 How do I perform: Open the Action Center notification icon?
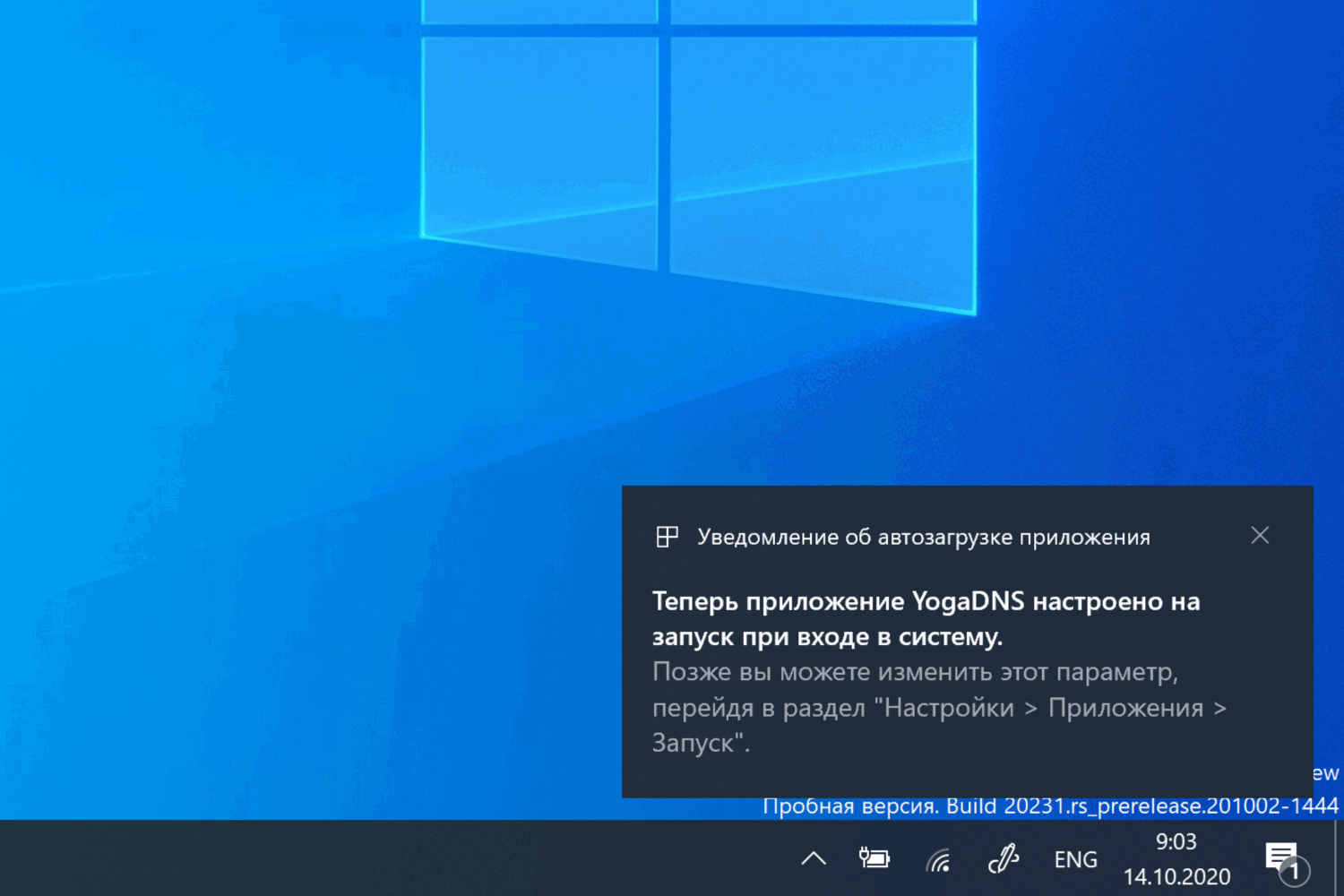tap(1281, 857)
